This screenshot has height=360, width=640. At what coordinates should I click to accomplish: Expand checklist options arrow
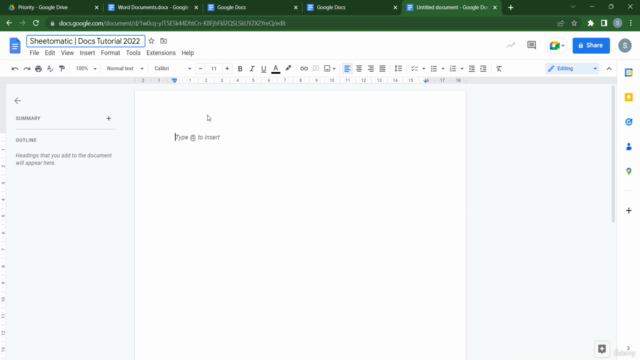coord(424,69)
